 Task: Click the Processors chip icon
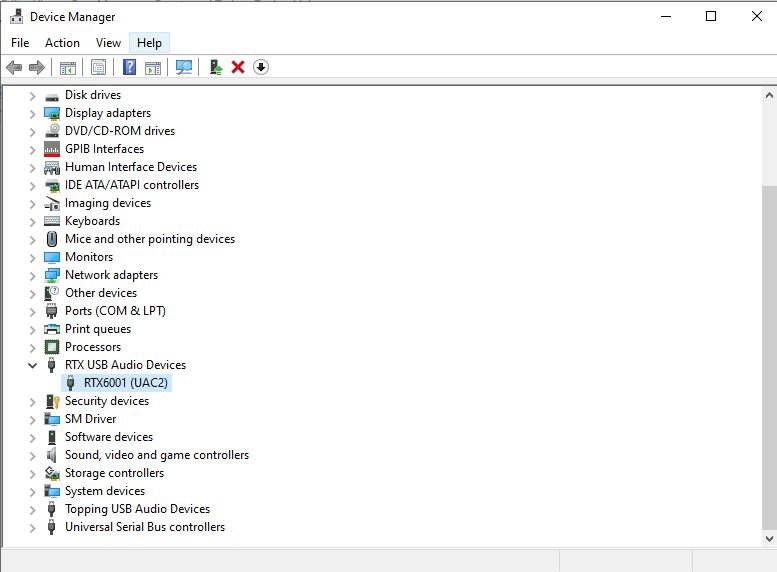click(52, 347)
